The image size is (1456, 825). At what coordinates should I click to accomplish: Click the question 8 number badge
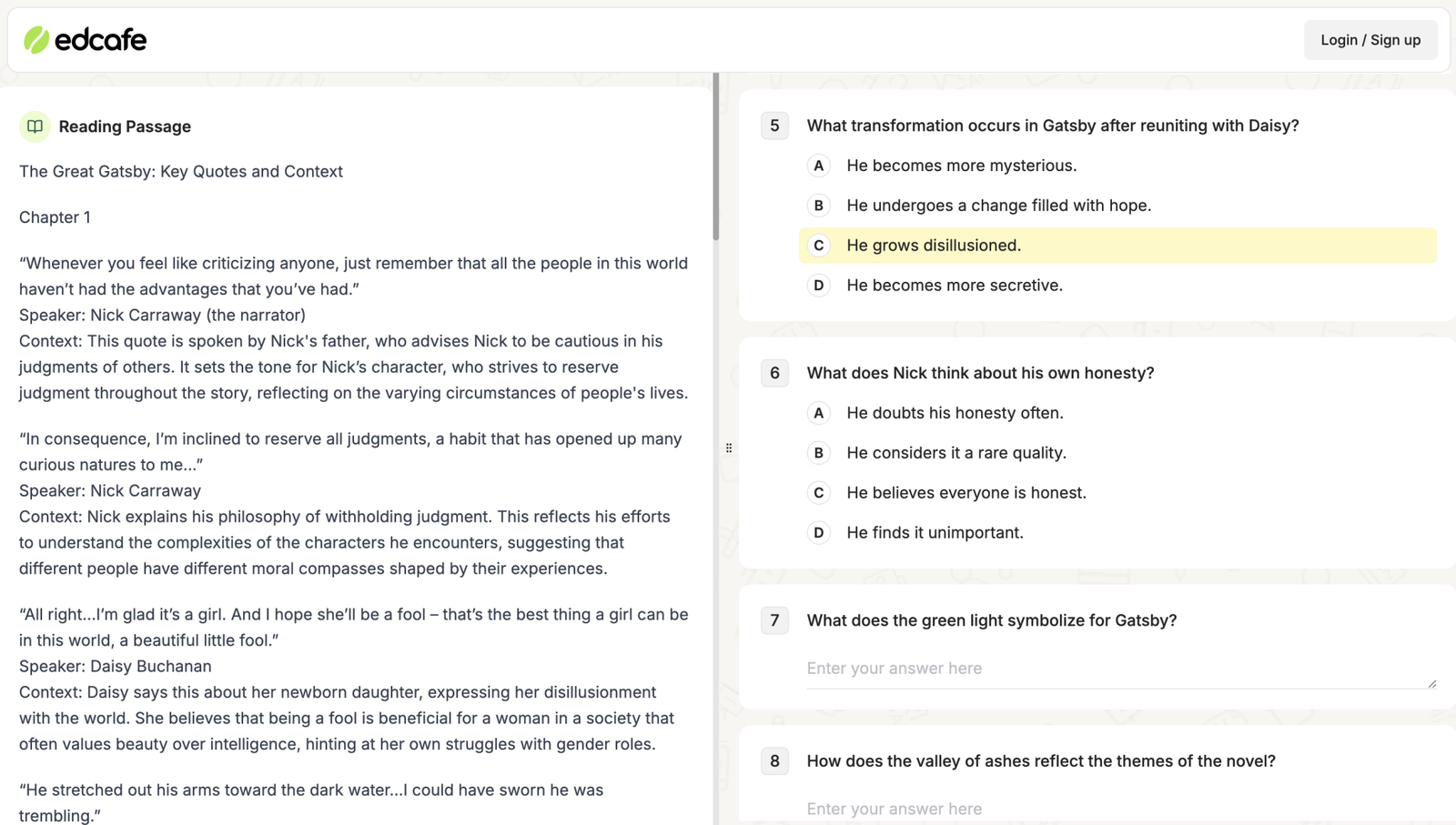click(774, 761)
